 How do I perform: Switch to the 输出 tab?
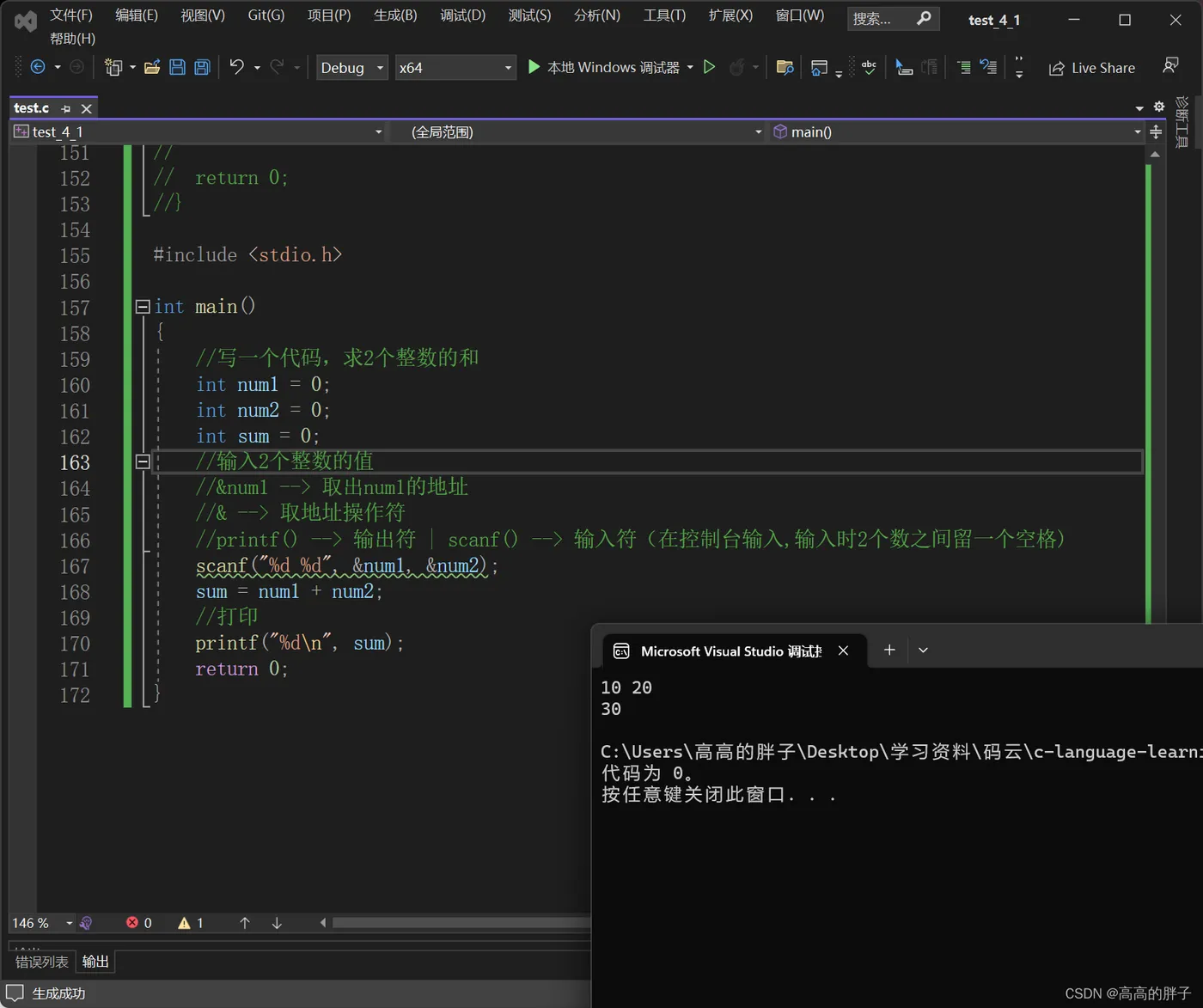click(95, 962)
